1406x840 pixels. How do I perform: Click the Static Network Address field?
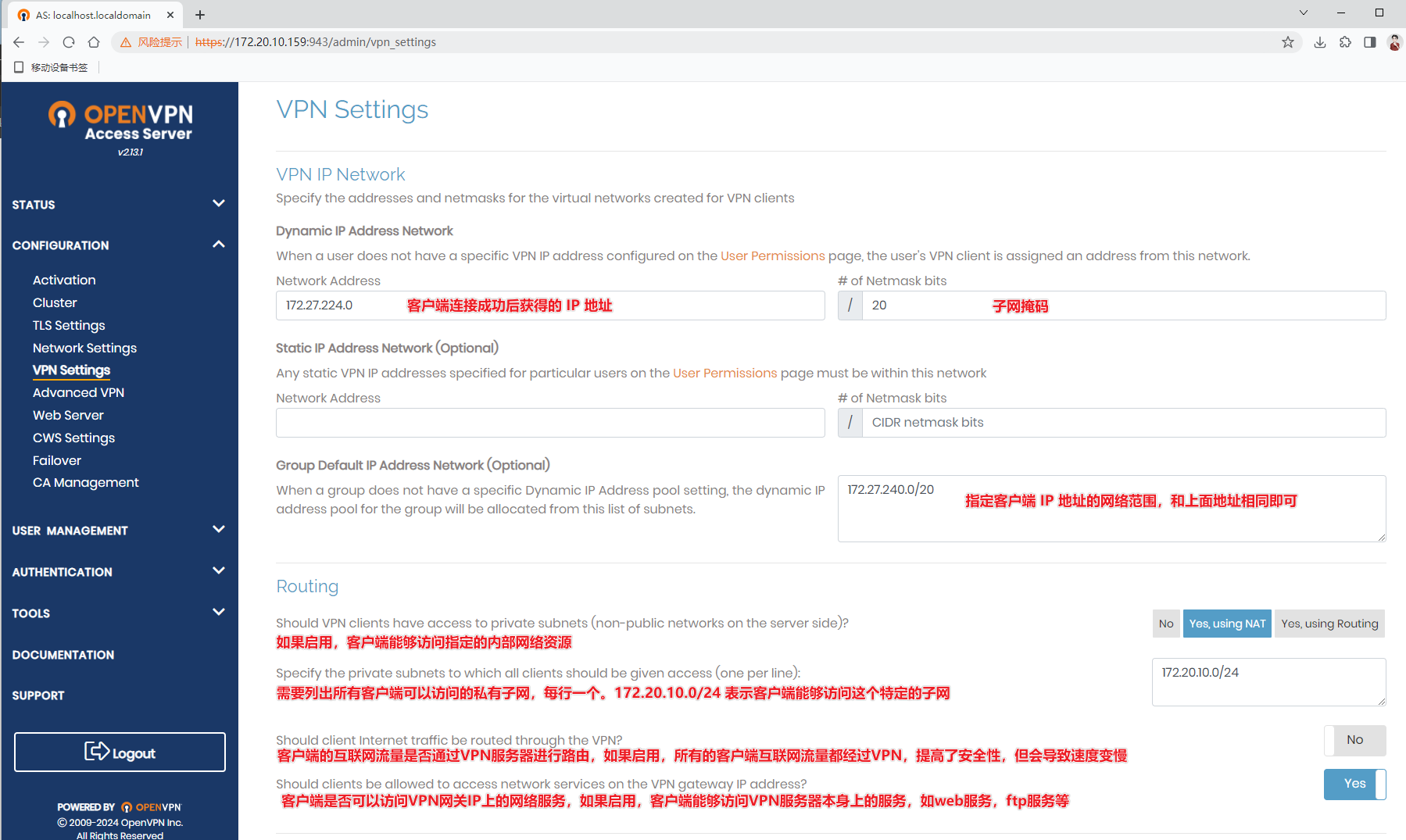[x=550, y=423]
